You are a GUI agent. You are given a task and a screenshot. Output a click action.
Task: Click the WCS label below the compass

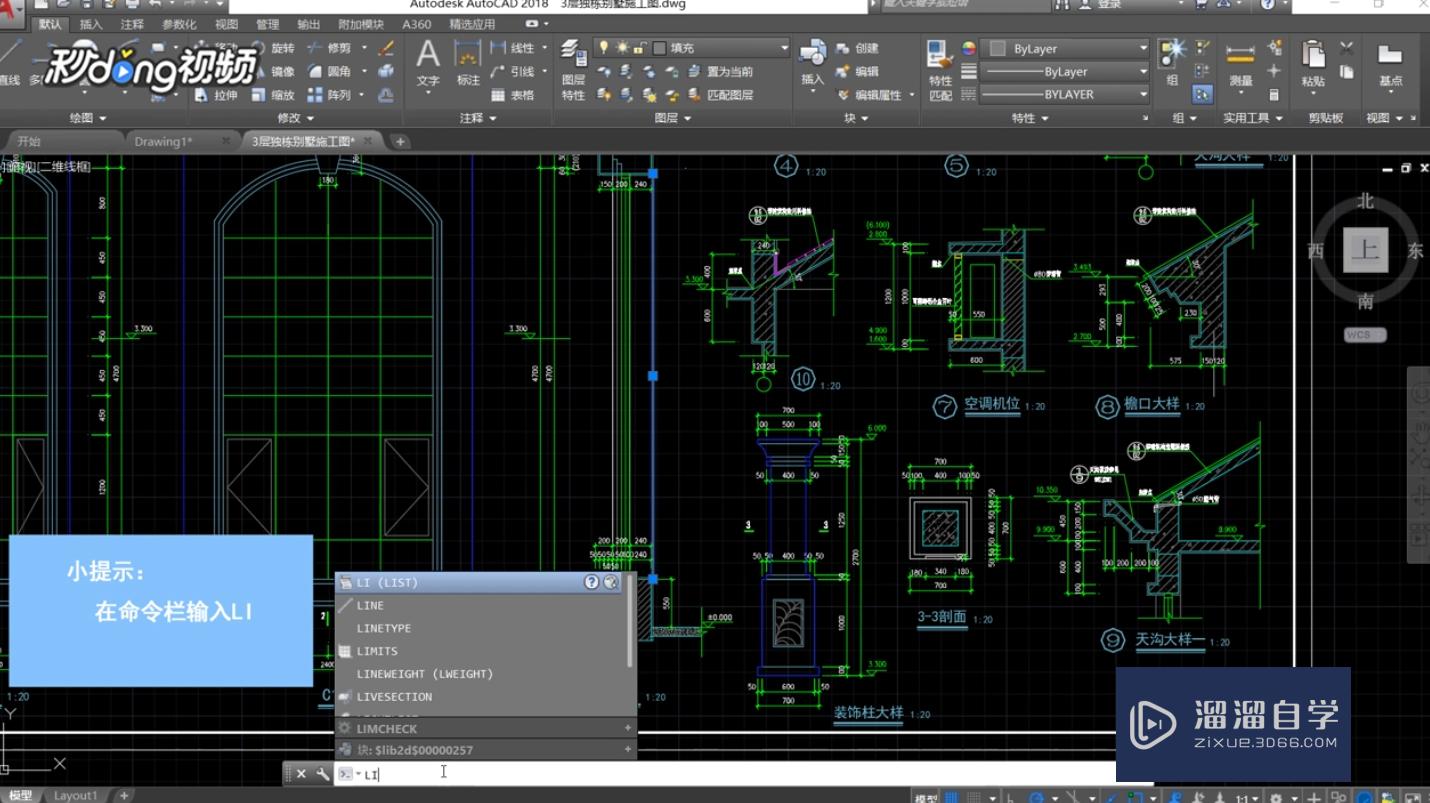pyautogui.click(x=1365, y=335)
